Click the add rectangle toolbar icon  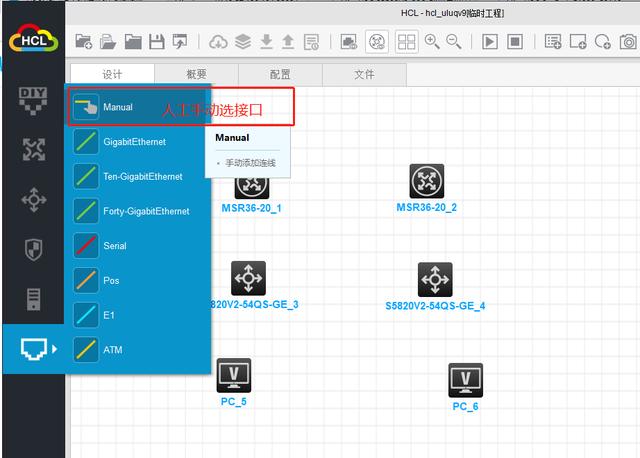pos(578,42)
